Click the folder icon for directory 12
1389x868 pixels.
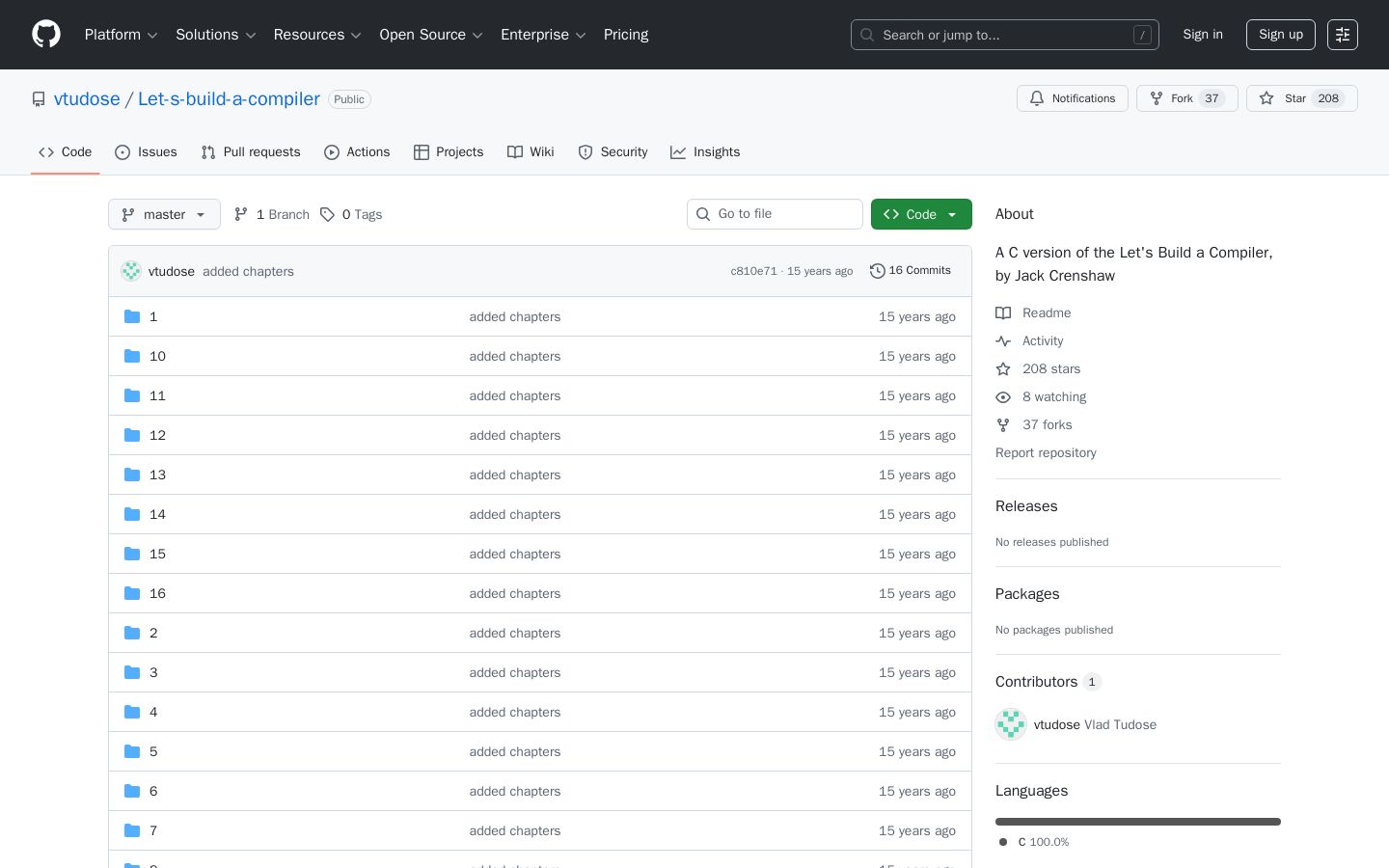pos(132,435)
